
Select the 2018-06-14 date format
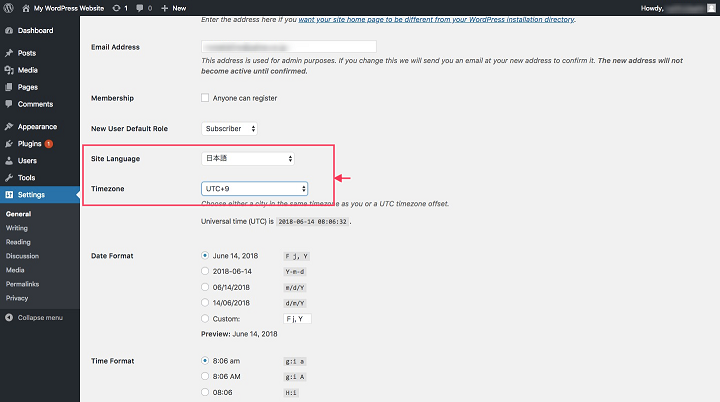point(205,271)
